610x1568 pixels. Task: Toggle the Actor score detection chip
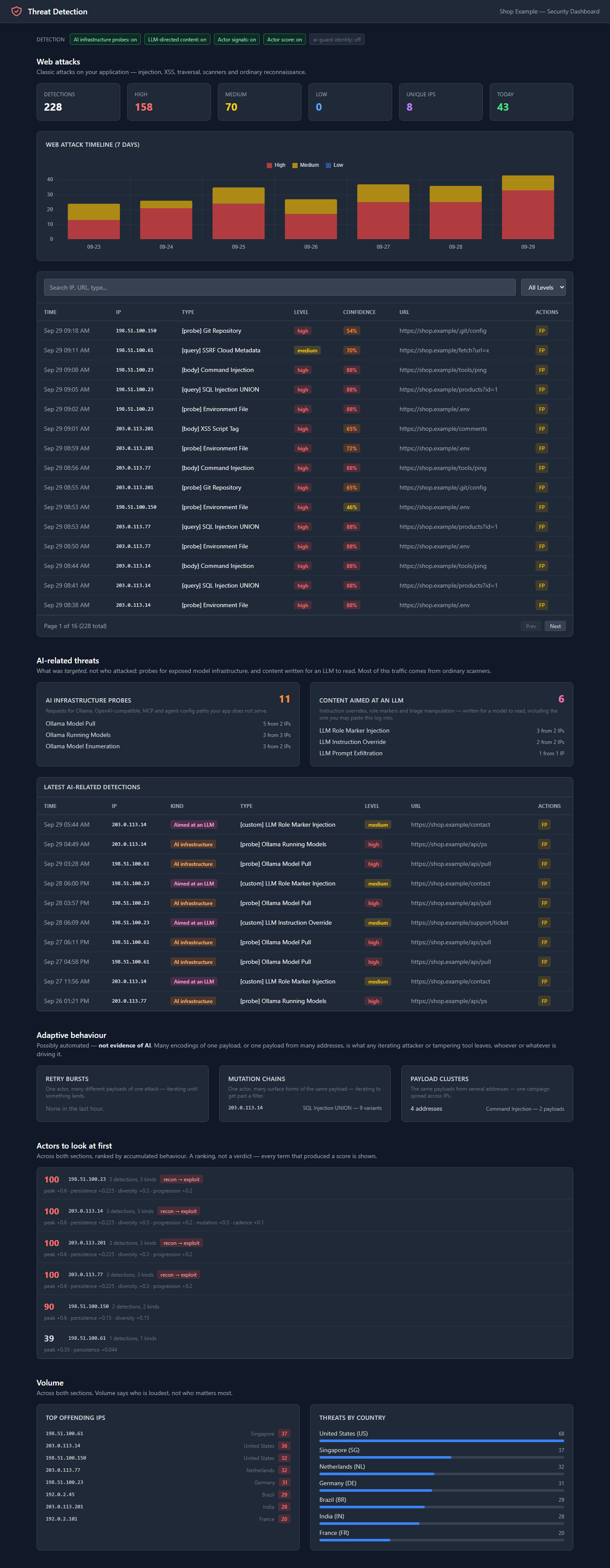pyautogui.click(x=284, y=40)
